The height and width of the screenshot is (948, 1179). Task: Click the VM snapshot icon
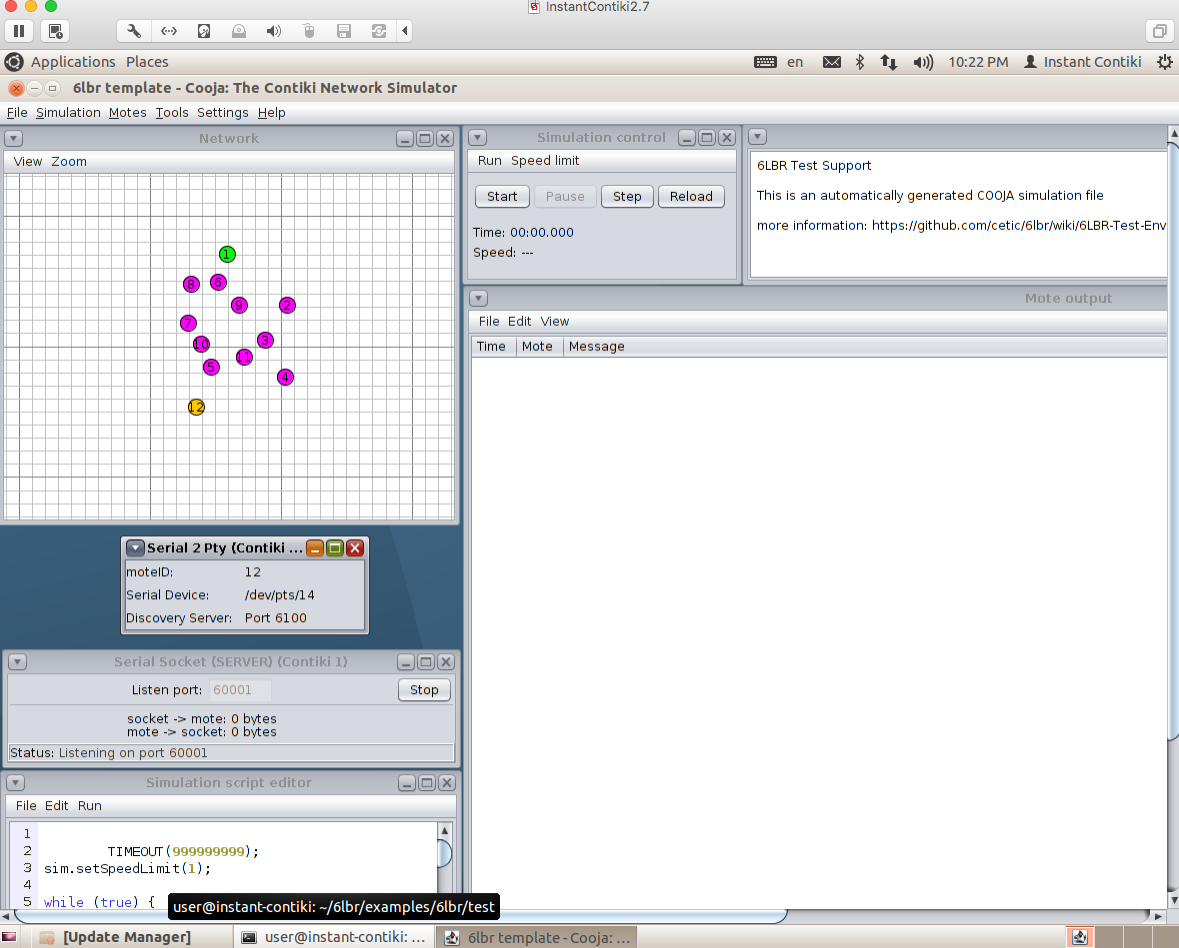tap(55, 31)
